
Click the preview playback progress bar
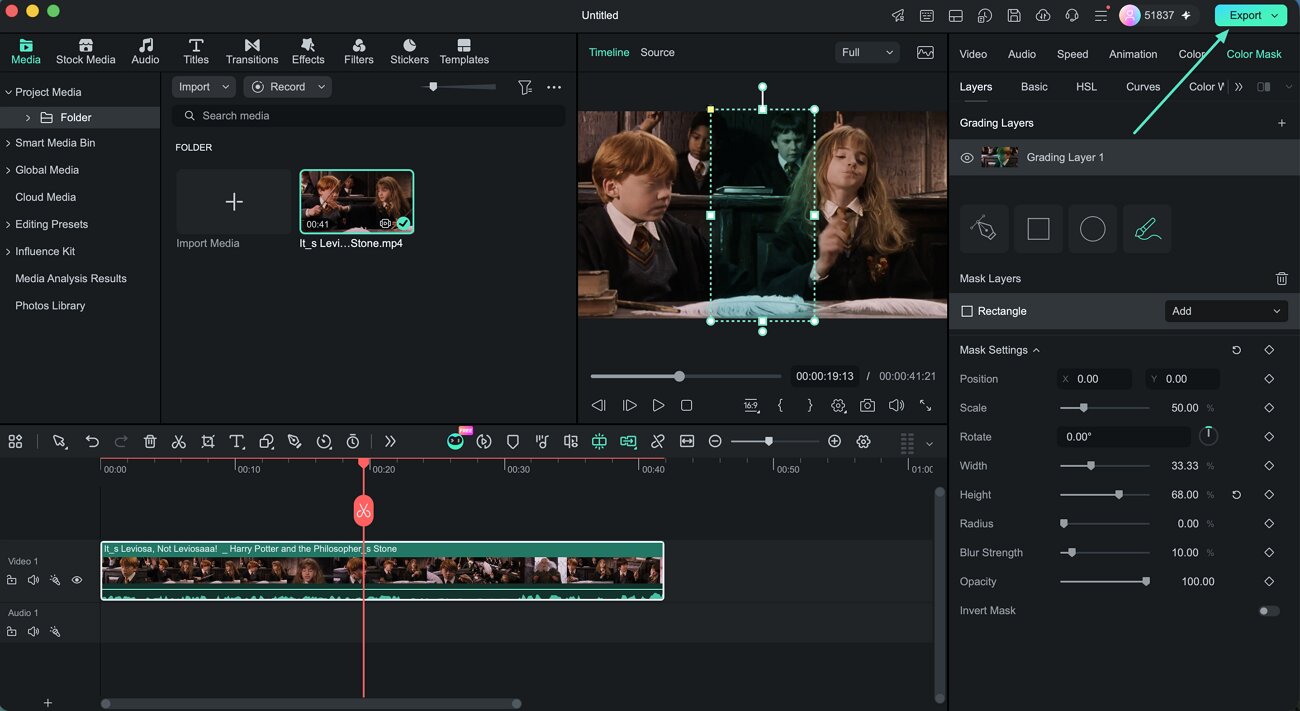pos(686,376)
